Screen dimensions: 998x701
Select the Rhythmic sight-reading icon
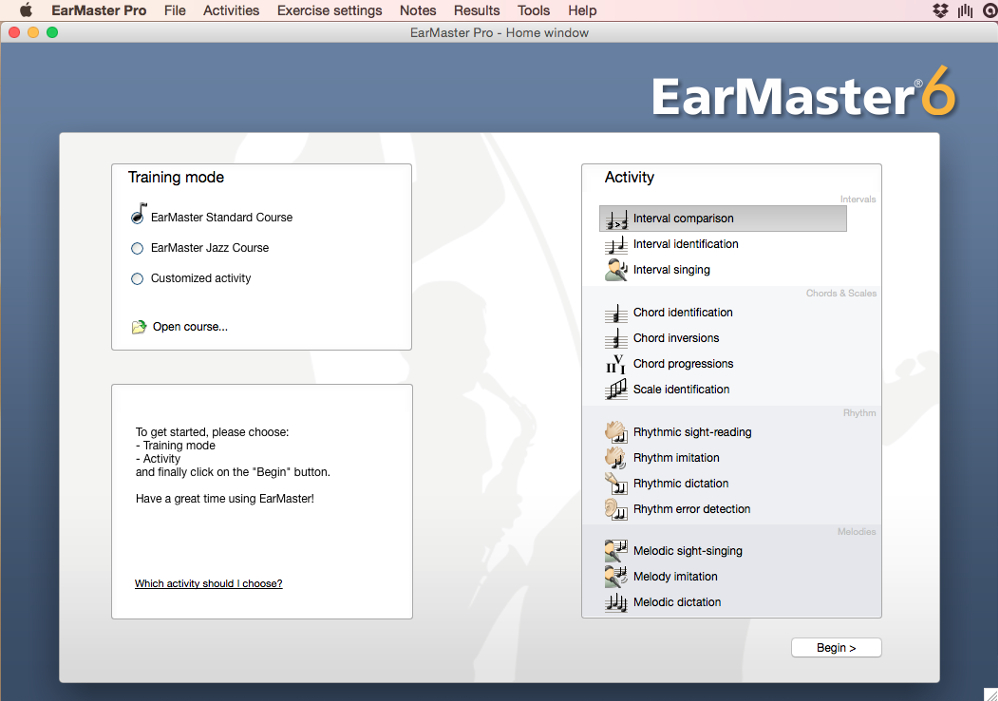[x=616, y=431]
